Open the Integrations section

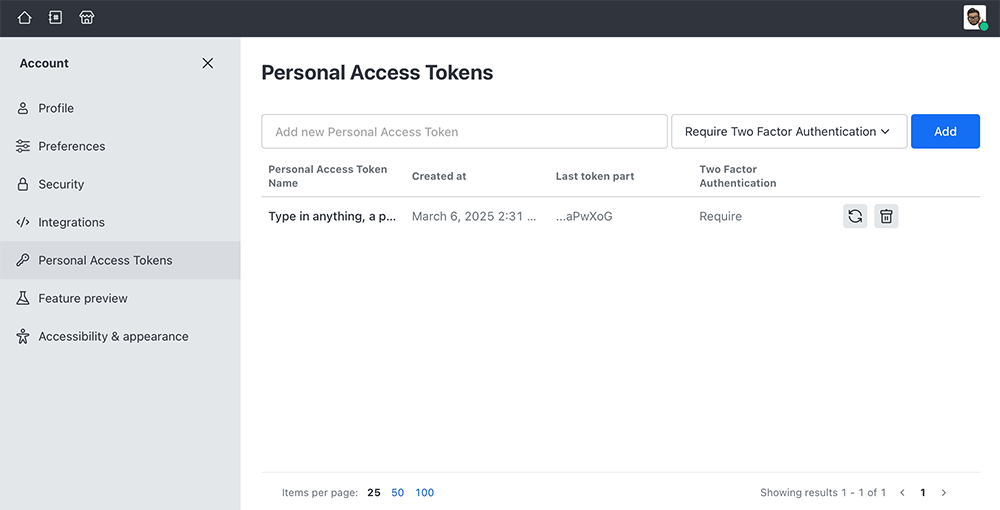point(120,222)
